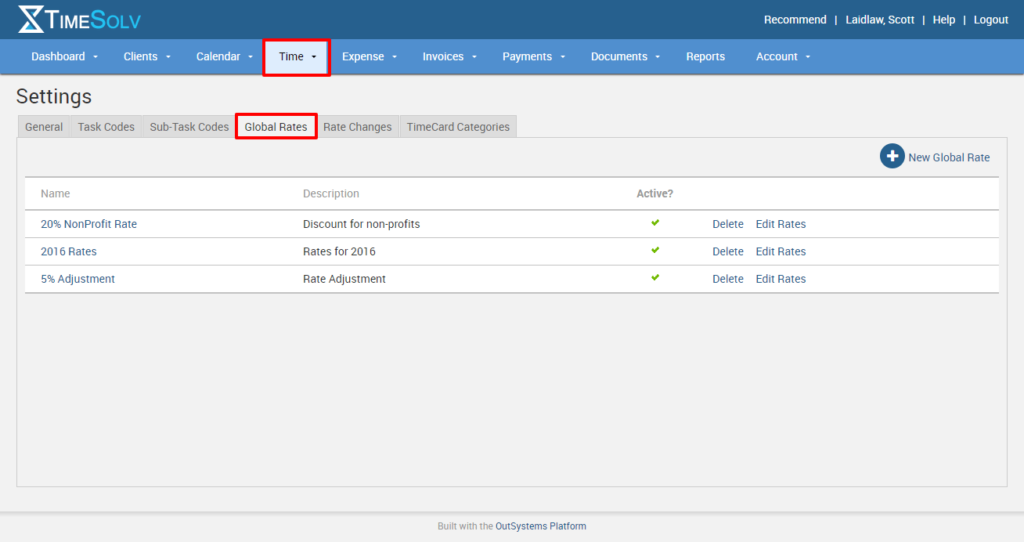Click the TimeSolv hourglass logo
The width and height of the screenshot is (1024, 542).
pyautogui.click(x=31, y=19)
